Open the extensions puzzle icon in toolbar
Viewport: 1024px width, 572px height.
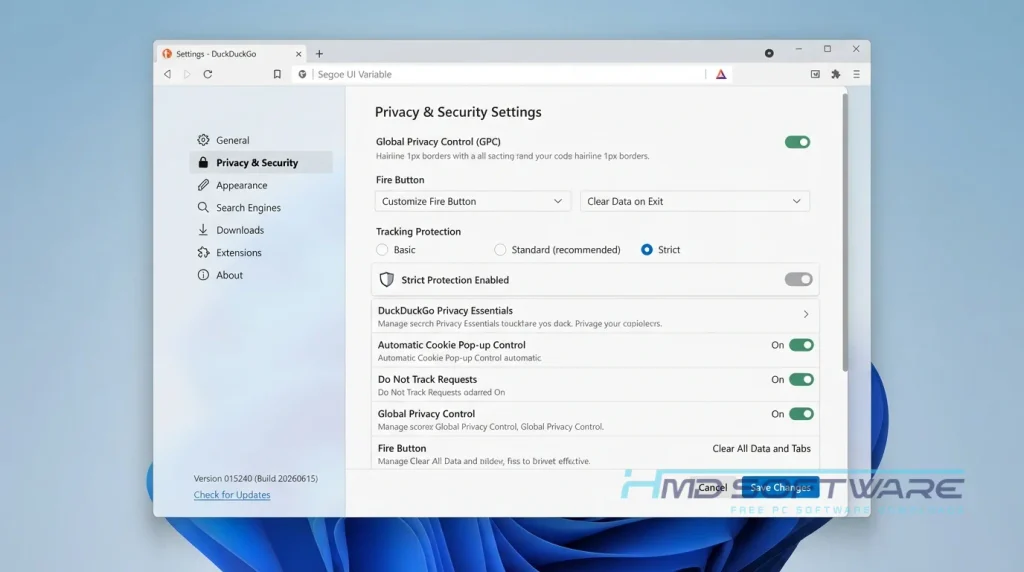click(835, 74)
